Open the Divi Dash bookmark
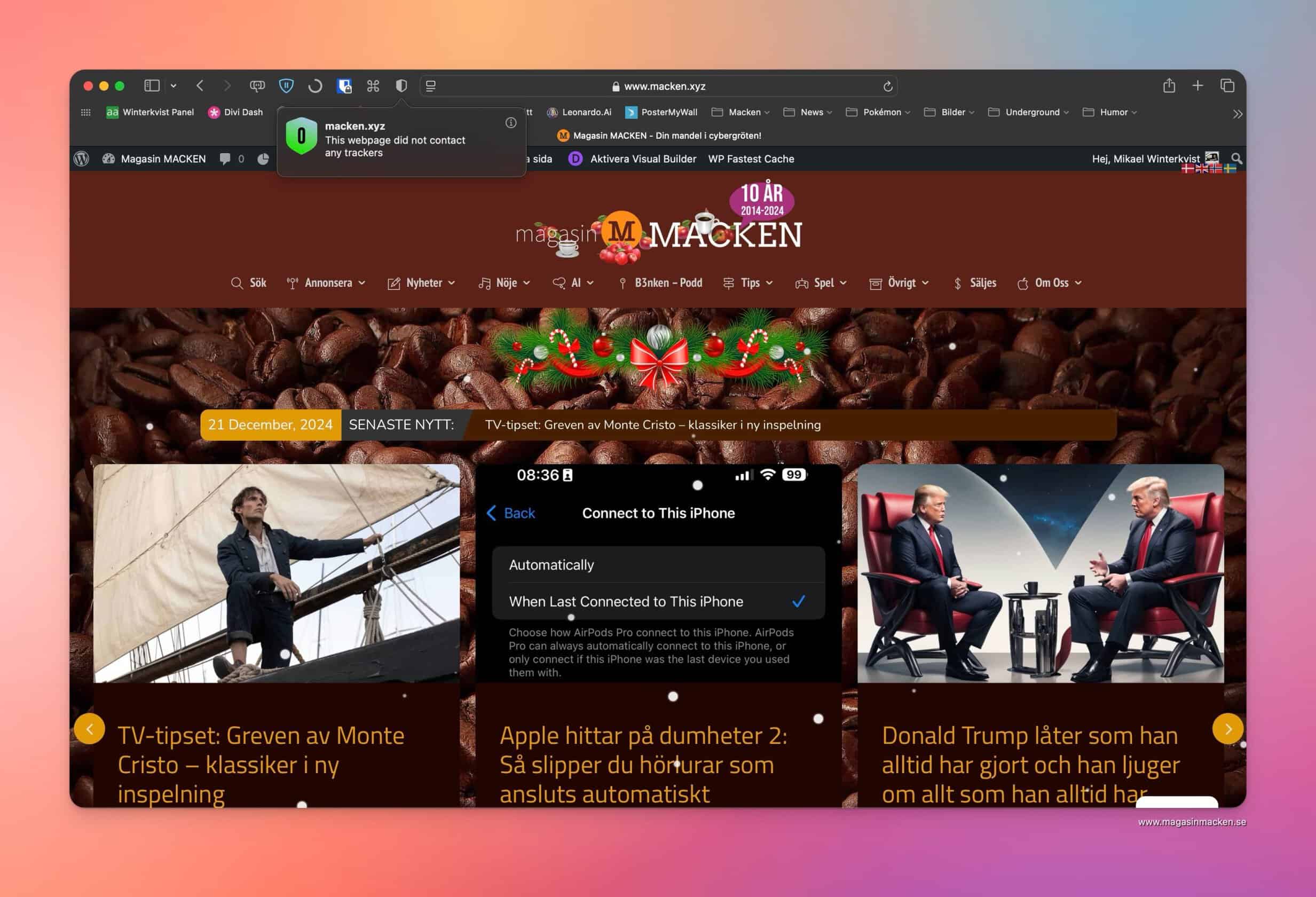The height and width of the screenshot is (897, 1316). click(x=235, y=112)
